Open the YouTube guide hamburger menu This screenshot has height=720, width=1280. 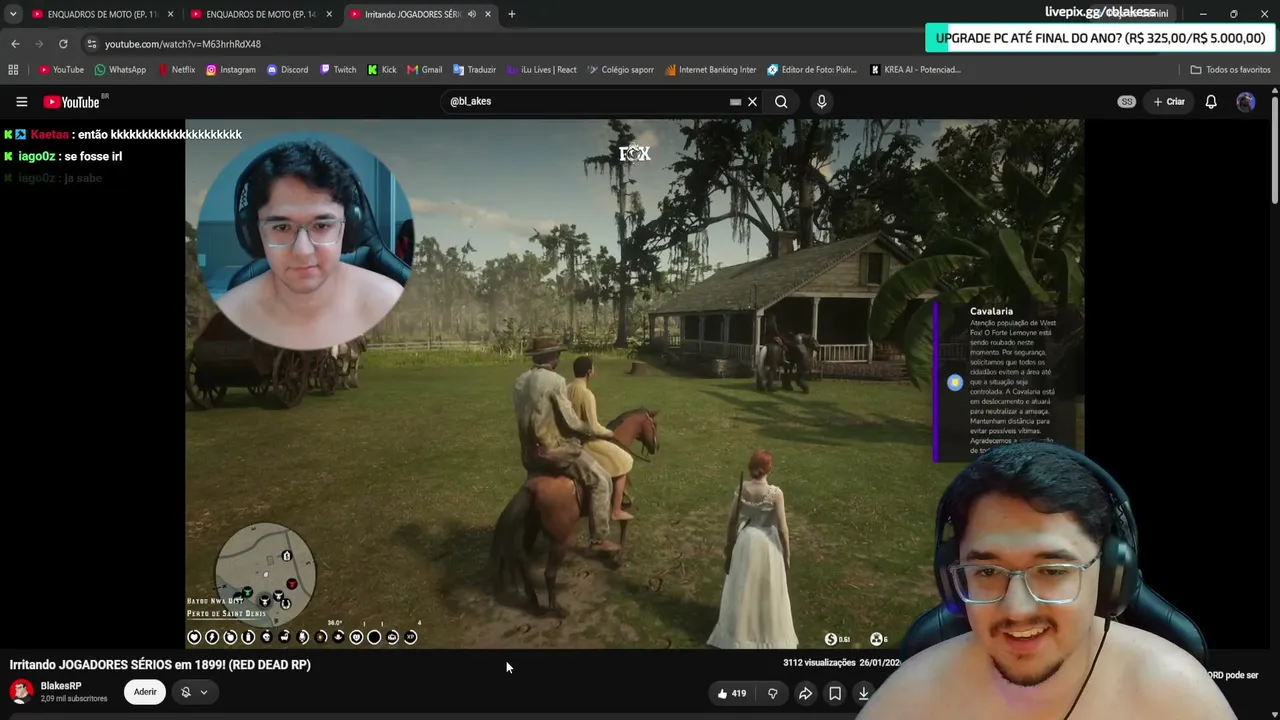21,101
